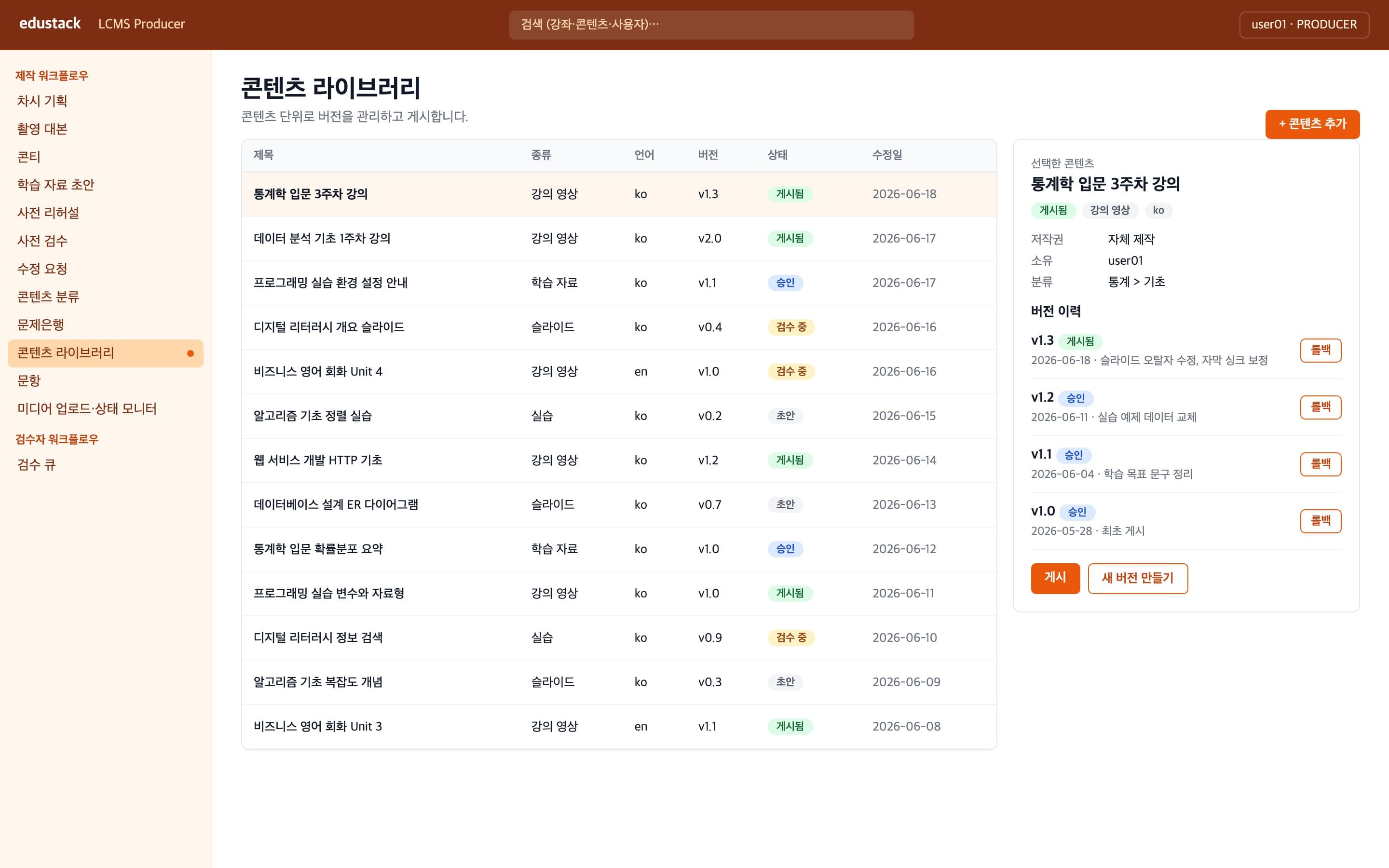
Task: Open 문제은행 from sidebar
Action: point(106,325)
